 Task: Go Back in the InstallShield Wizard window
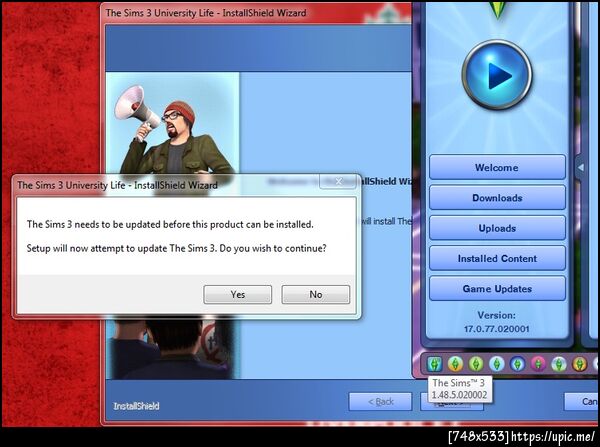pyautogui.click(x=380, y=401)
